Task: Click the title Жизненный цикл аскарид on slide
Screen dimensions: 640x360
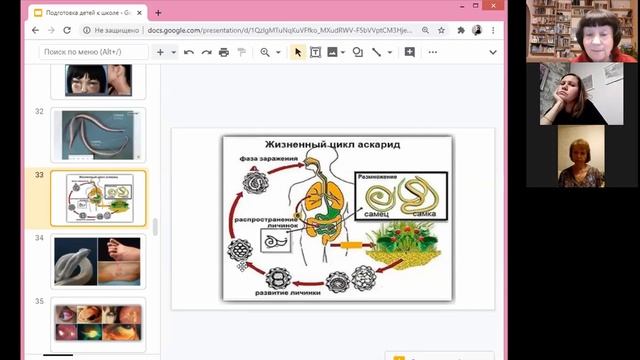Action: 332,144
